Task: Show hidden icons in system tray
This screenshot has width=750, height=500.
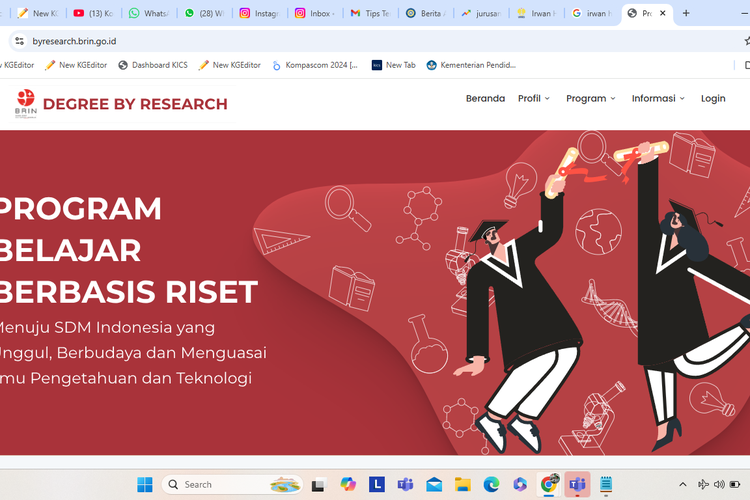Action: [x=683, y=485]
